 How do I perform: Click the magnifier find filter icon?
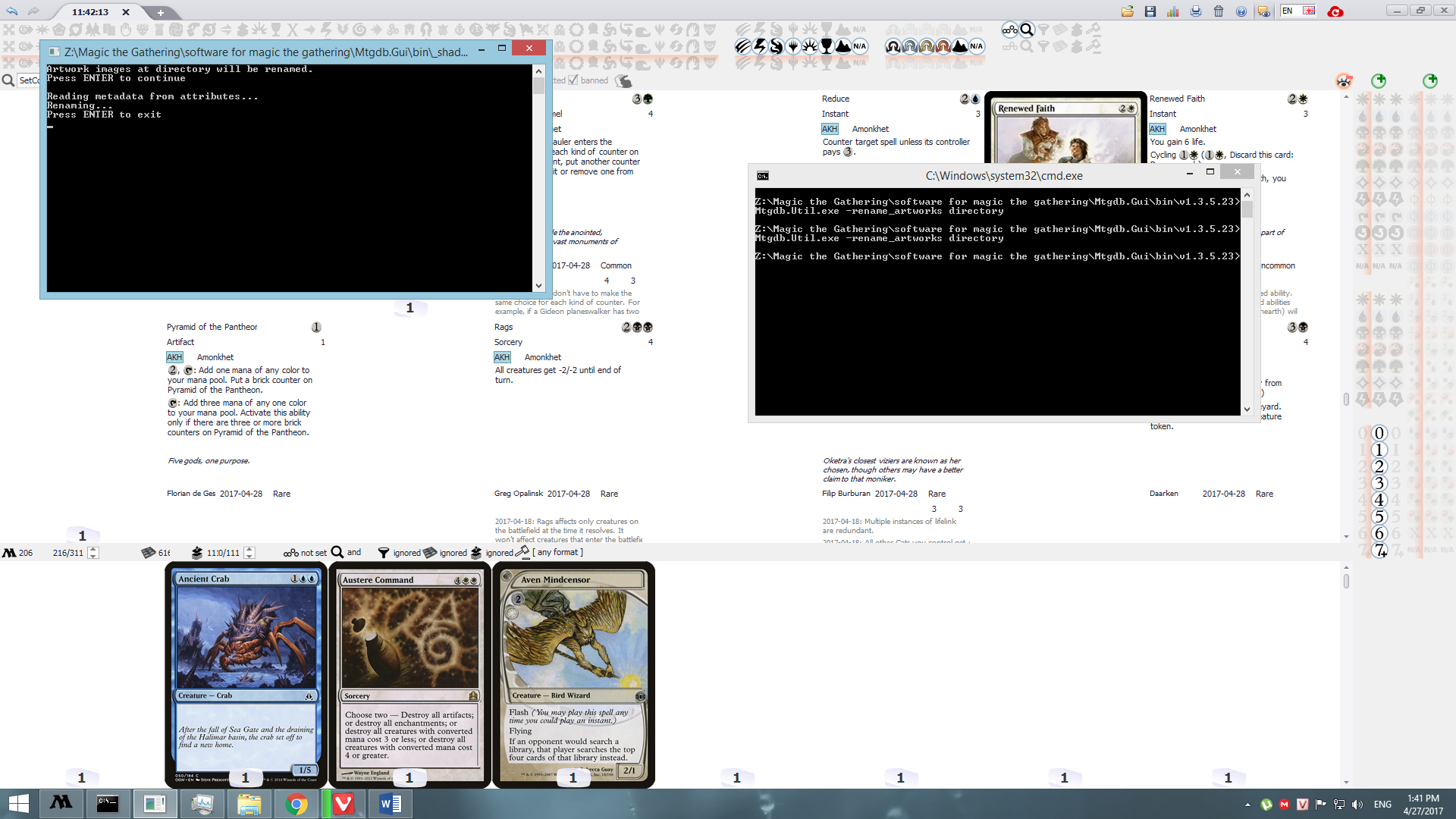[x=1027, y=30]
